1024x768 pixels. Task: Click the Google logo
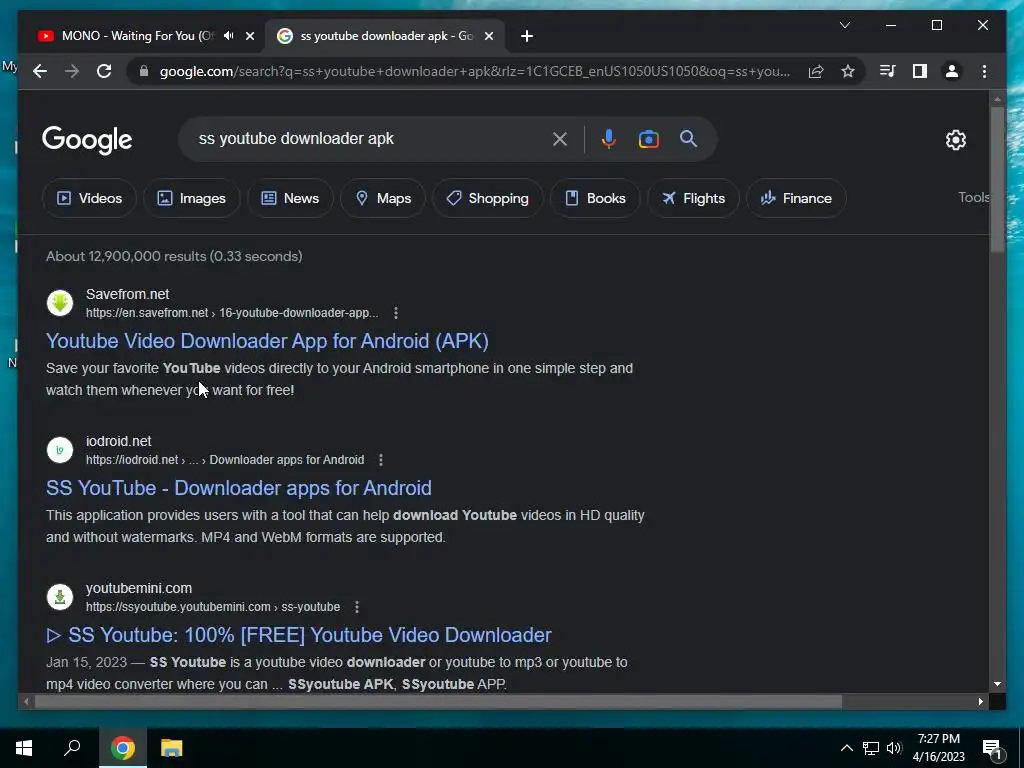point(87,140)
